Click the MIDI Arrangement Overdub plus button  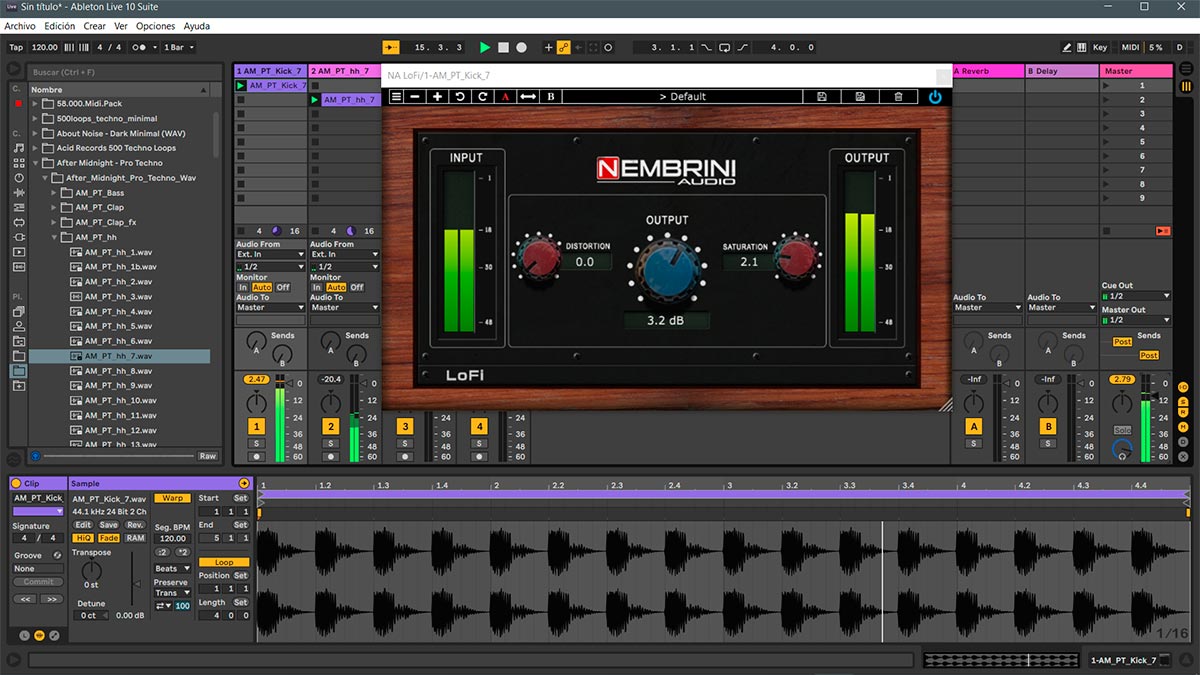tap(548, 47)
